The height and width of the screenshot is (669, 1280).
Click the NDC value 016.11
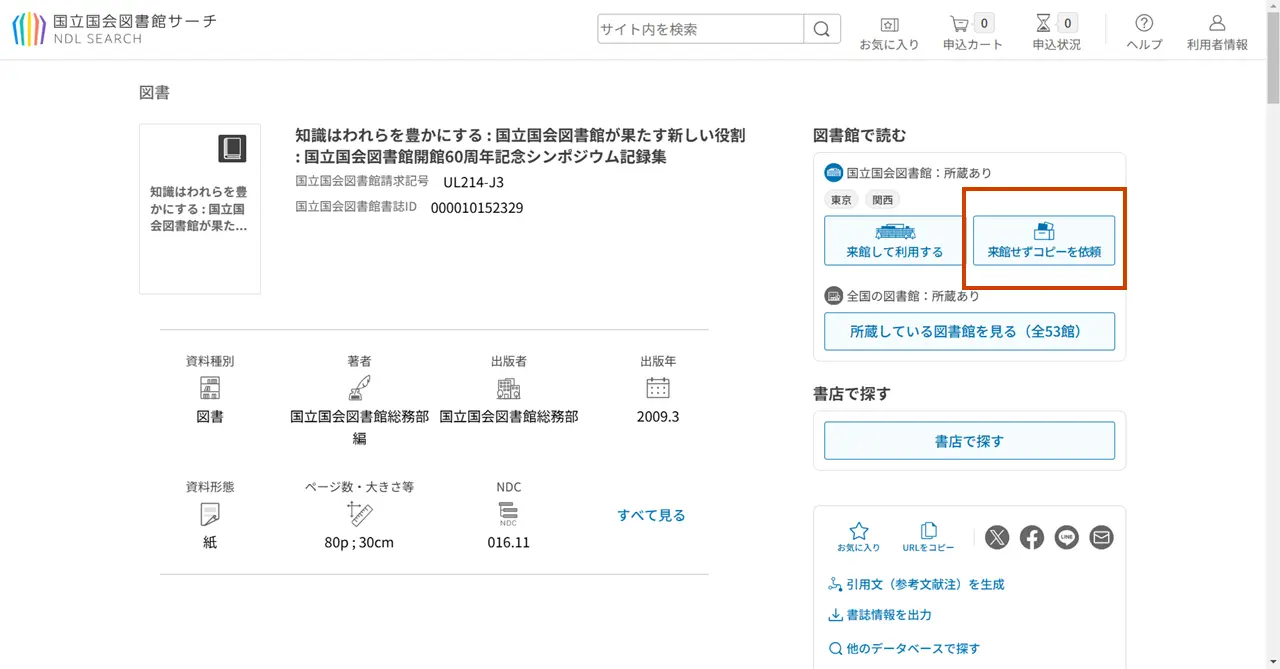pyautogui.click(x=509, y=542)
